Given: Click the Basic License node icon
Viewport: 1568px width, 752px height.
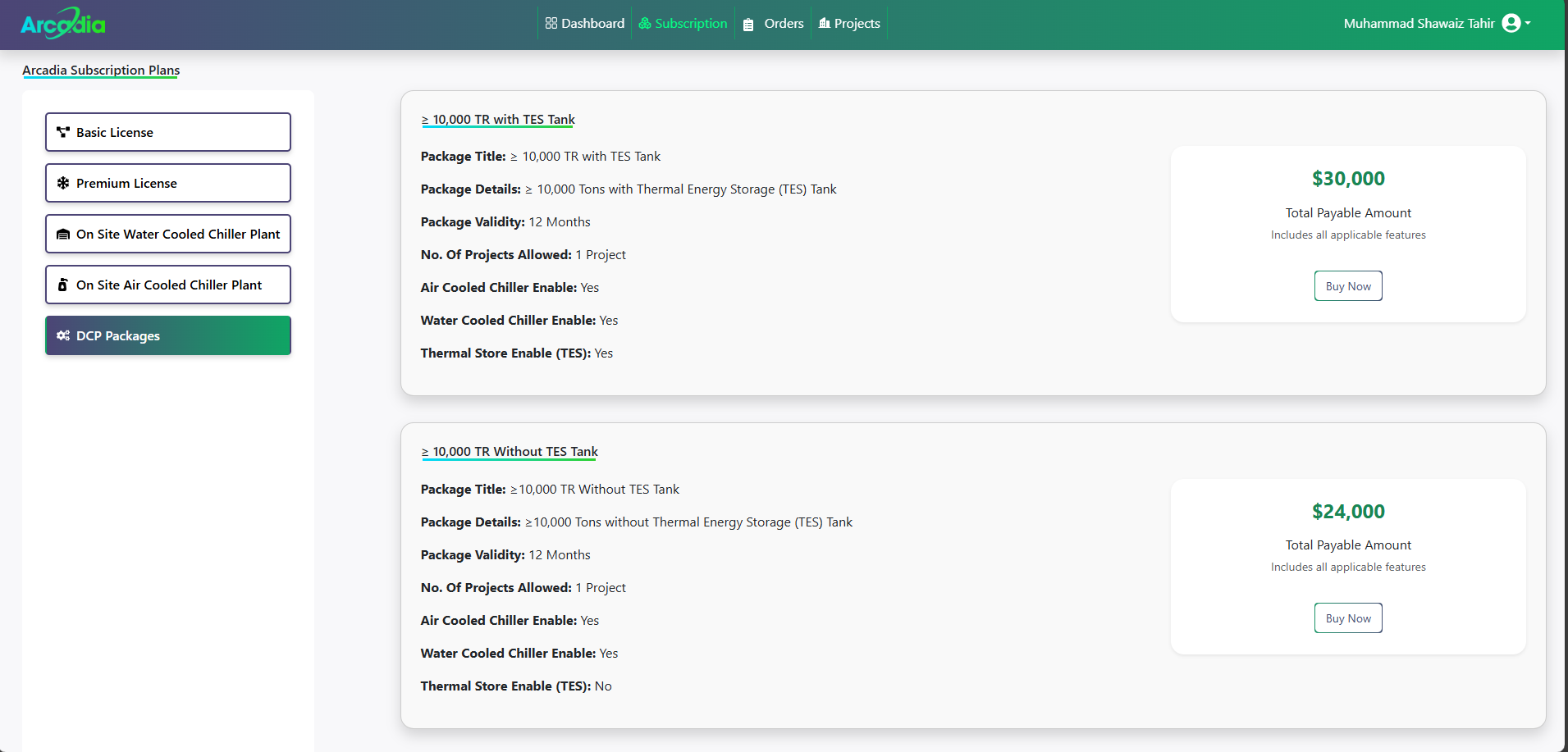Looking at the screenshot, I should pos(63,132).
